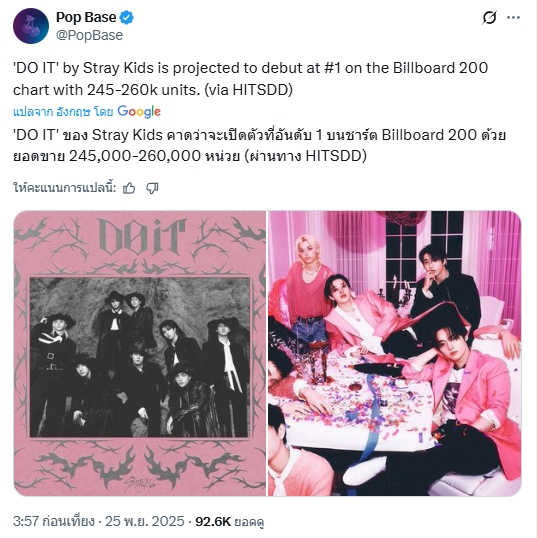The height and width of the screenshot is (538, 537).
Task: Rate translation with thumbs down
Action: [152, 188]
